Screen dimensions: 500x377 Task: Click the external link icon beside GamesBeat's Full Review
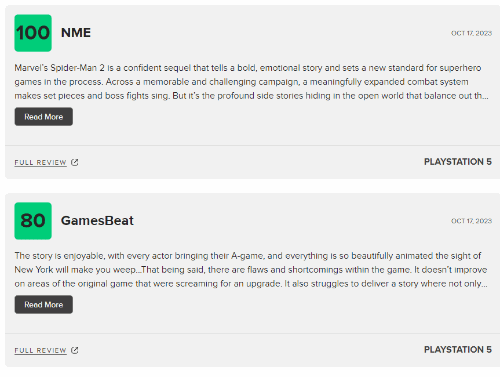click(x=75, y=350)
